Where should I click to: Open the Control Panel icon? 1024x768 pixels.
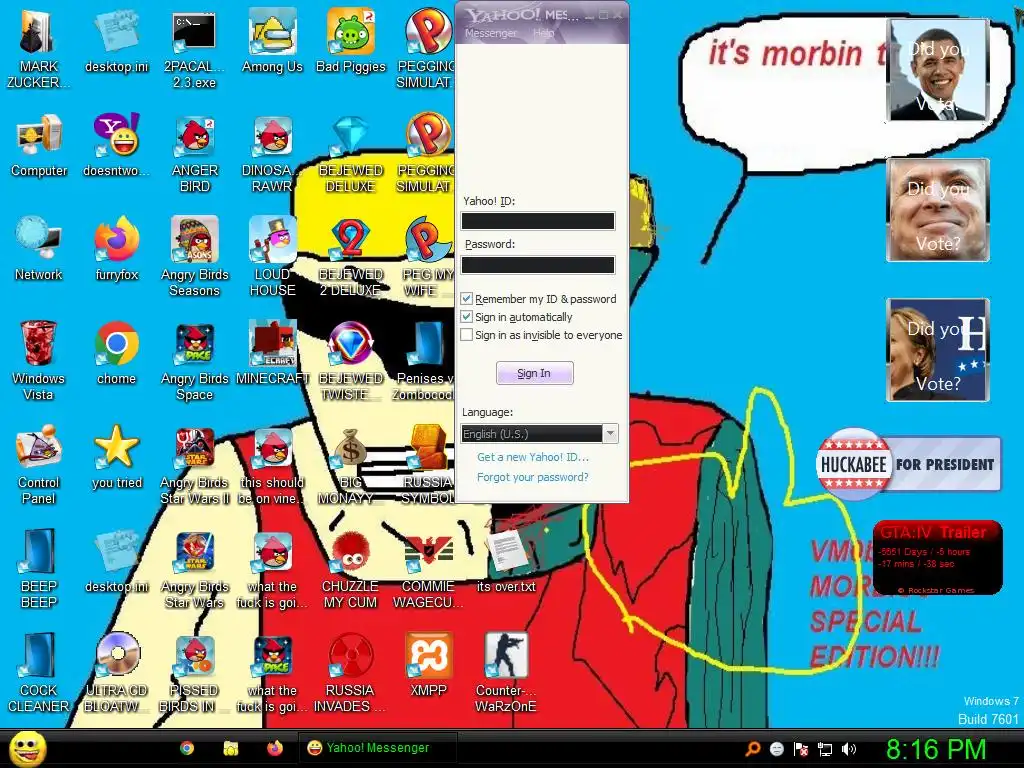coord(38,464)
